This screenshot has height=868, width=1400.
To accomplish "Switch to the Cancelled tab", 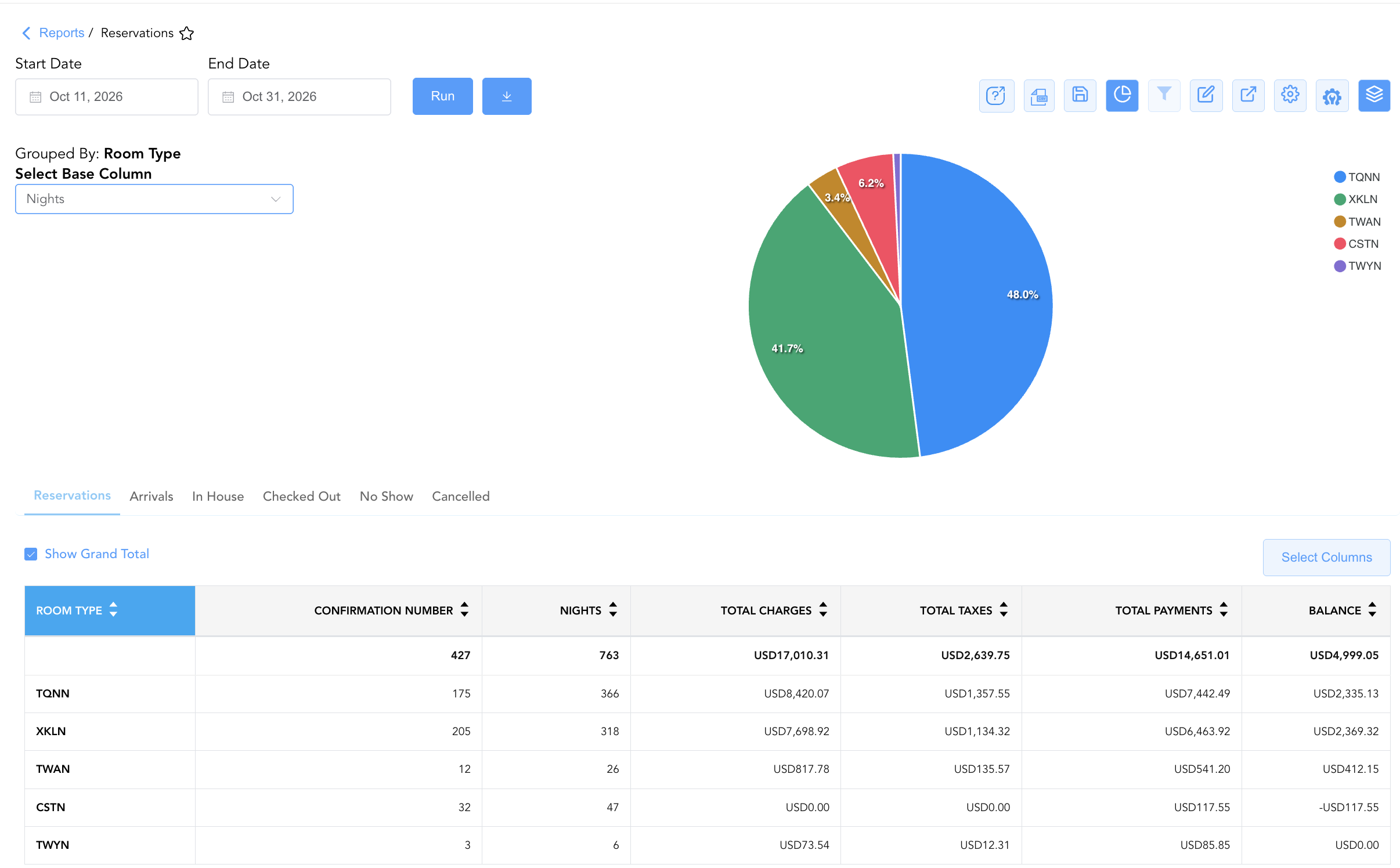I will pyautogui.click(x=461, y=497).
